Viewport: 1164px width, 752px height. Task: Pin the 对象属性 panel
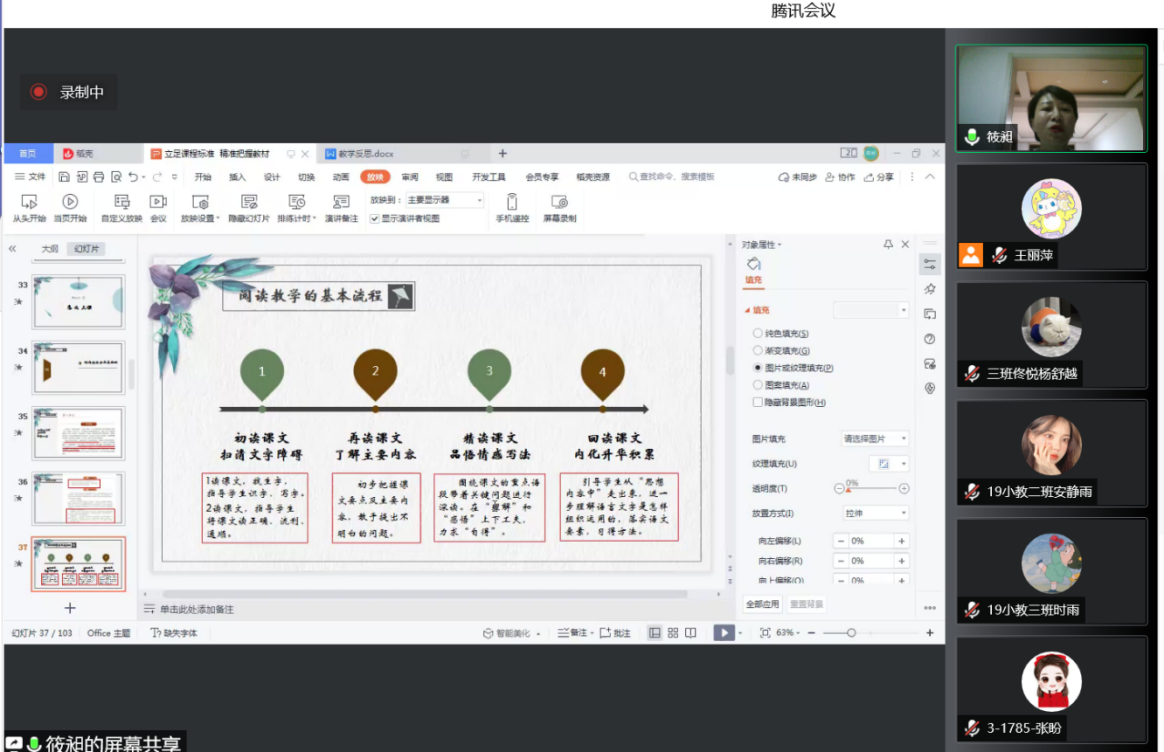pos(888,244)
